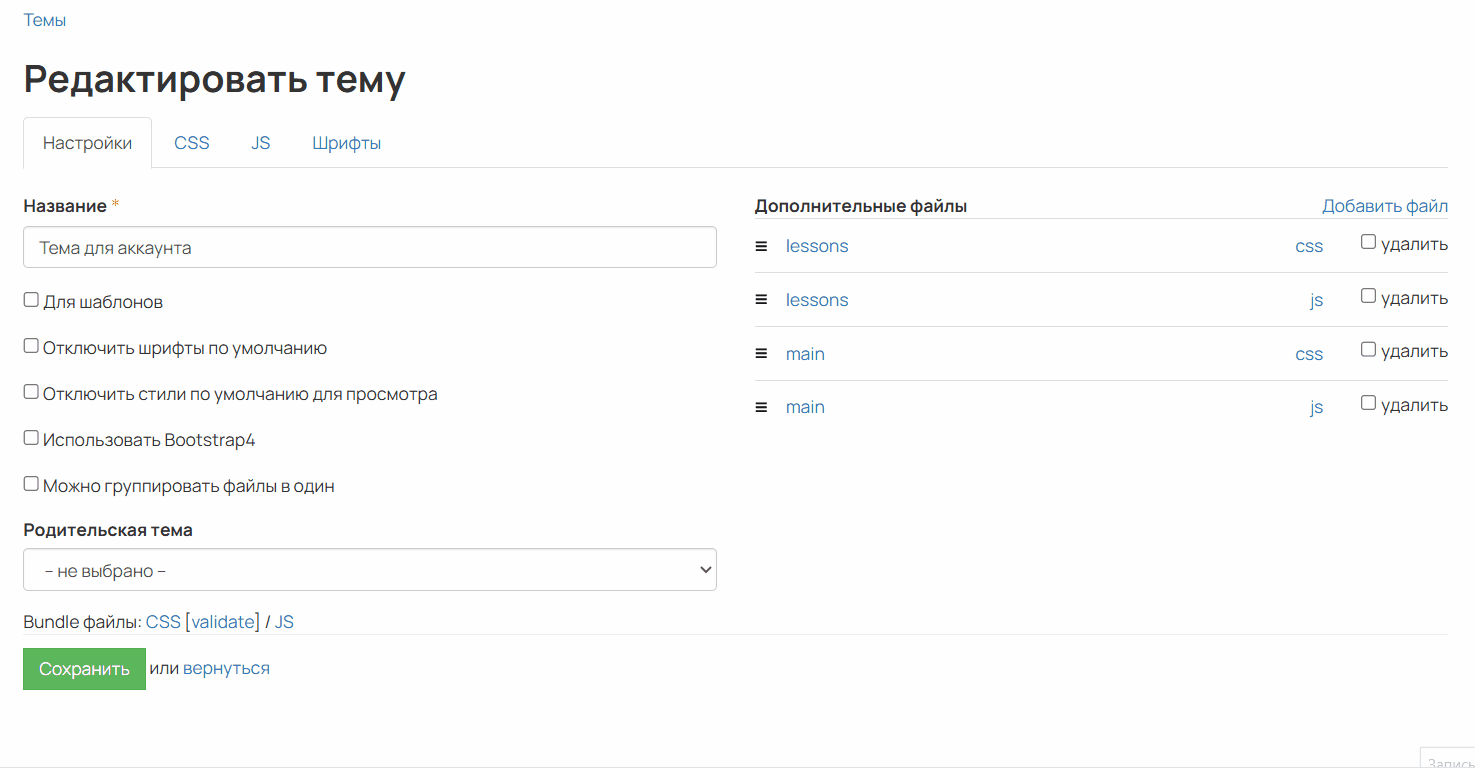Screen dimensions: 1475x768
Task: Check delete box for main js file
Action: point(1368,403)
